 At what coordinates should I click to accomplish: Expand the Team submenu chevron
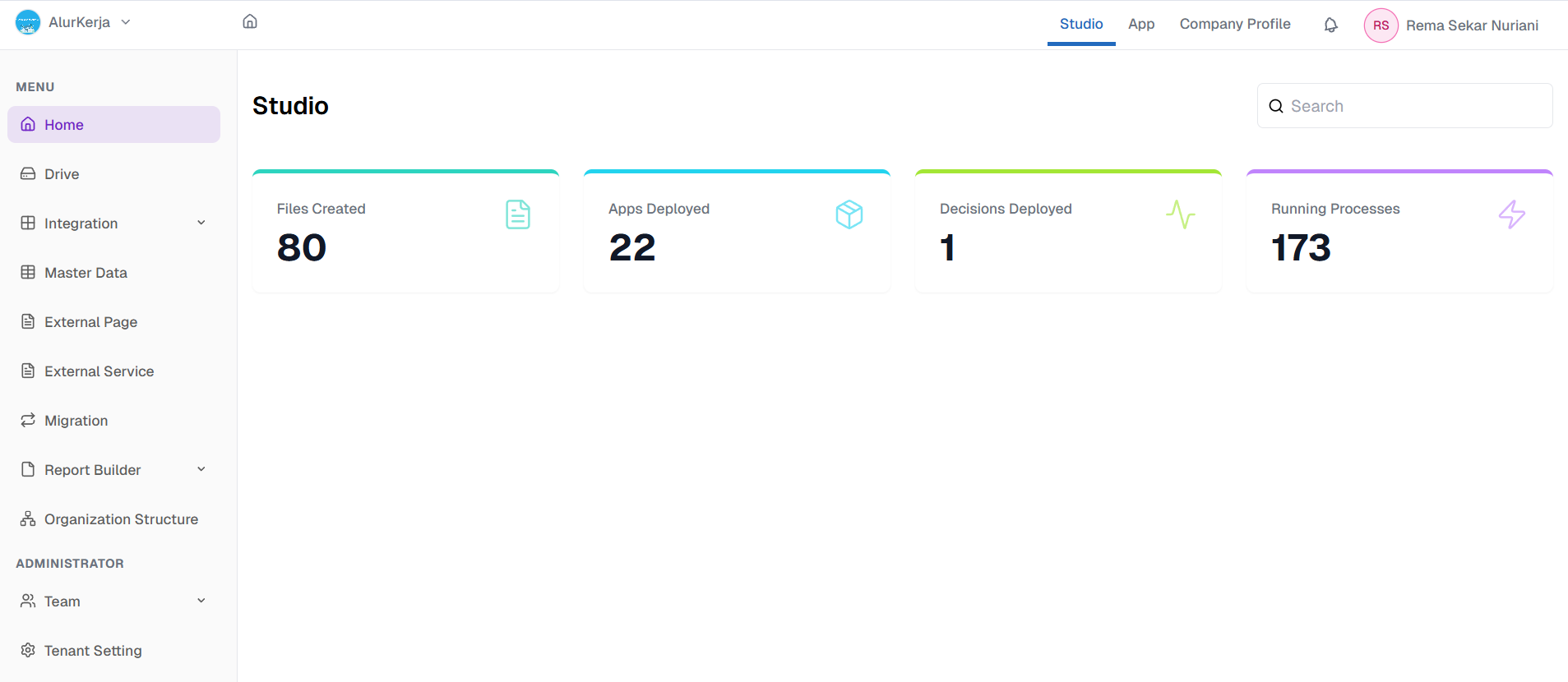pos(201,601)
